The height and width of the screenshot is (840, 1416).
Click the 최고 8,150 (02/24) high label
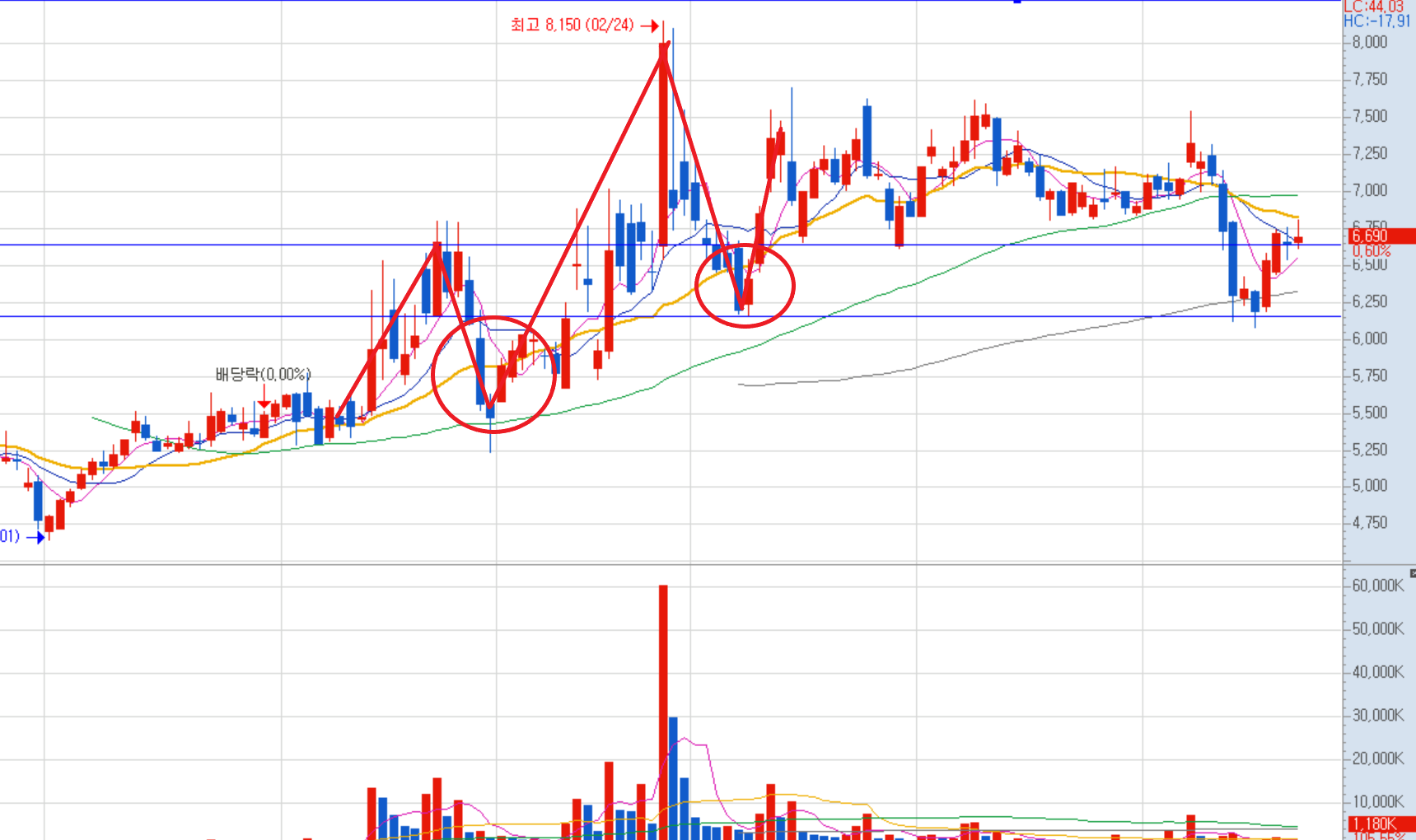572,26
